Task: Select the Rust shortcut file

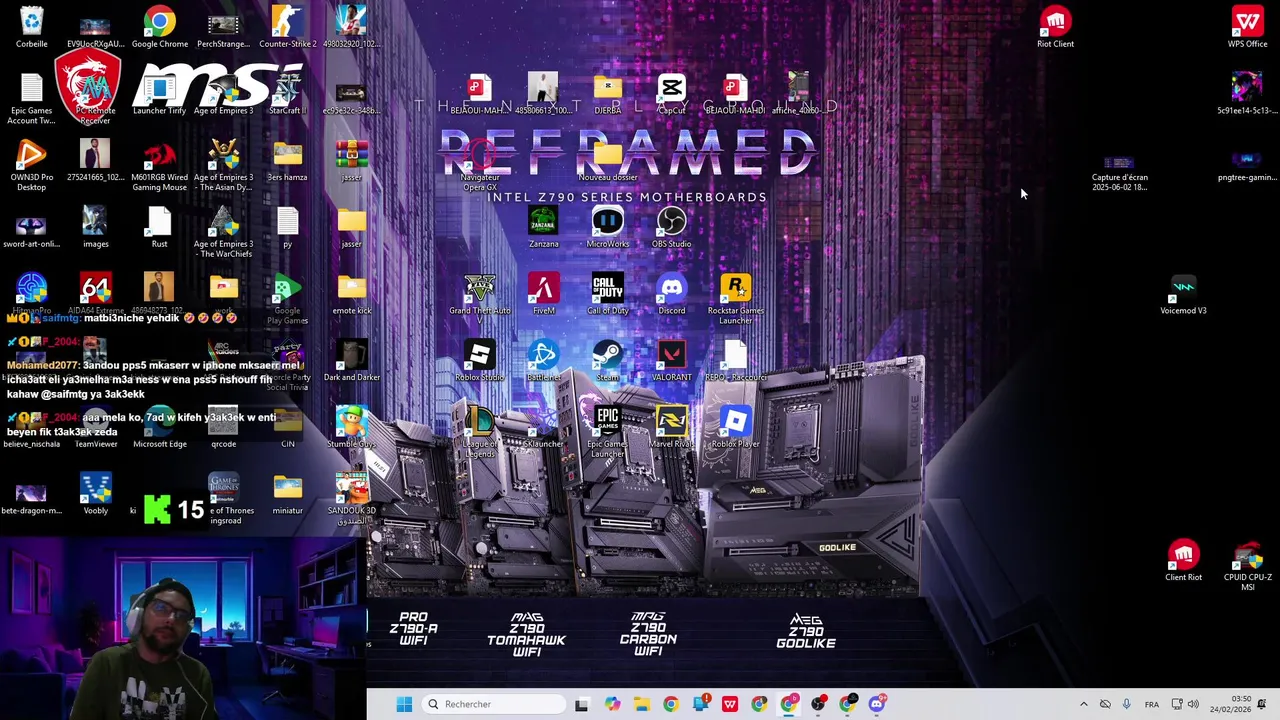Action: (x=159, y=227)
